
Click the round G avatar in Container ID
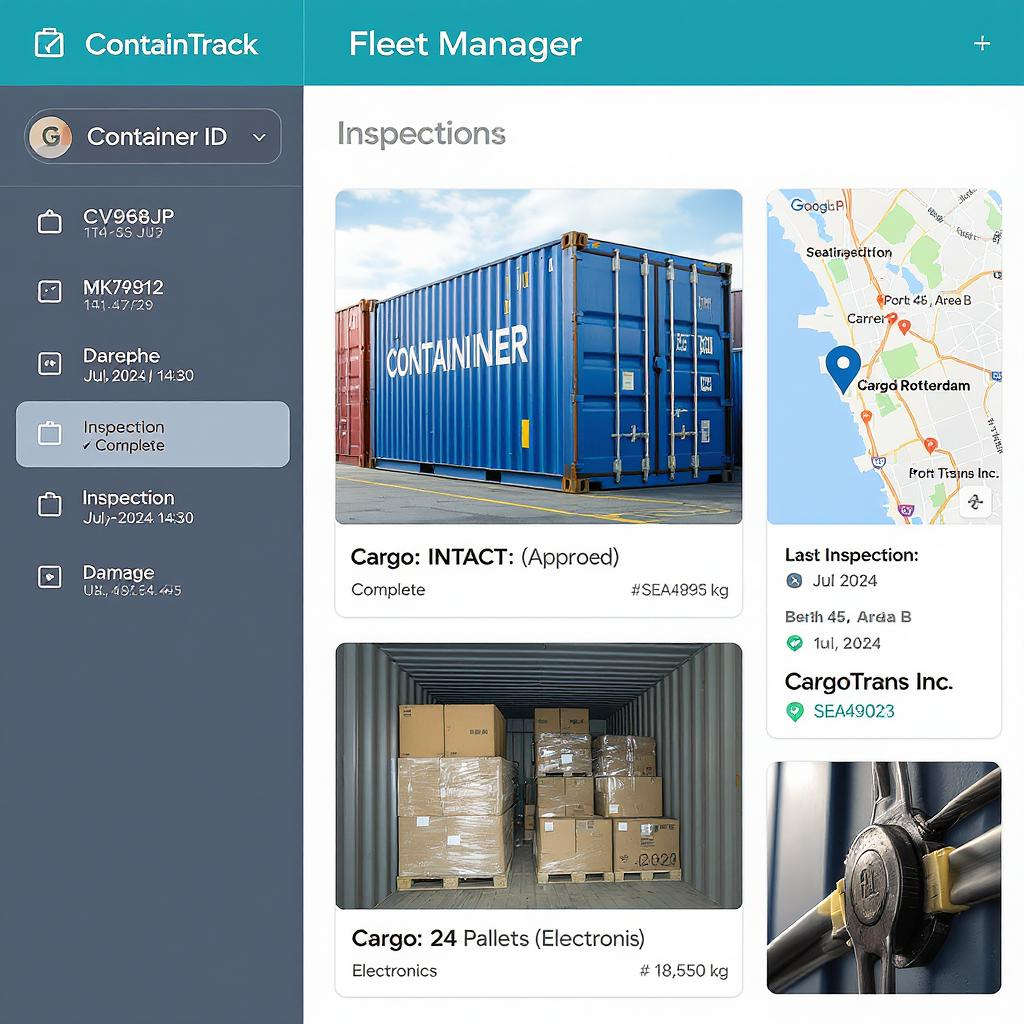click(50, 136)
